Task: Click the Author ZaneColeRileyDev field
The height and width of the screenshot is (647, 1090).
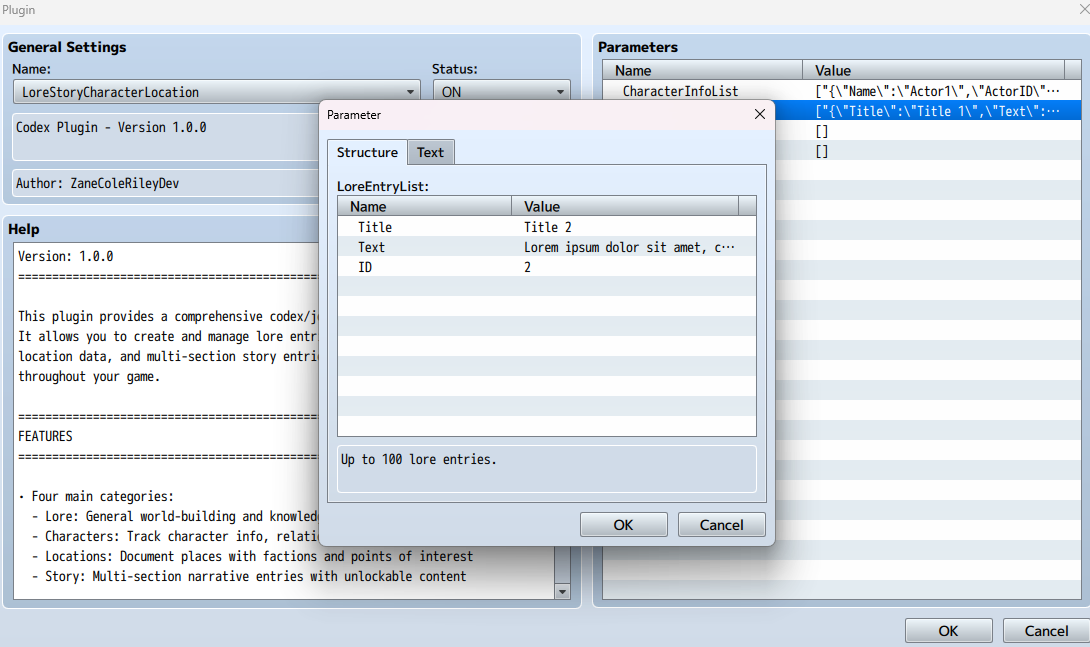Action: (x=167, y=183)
